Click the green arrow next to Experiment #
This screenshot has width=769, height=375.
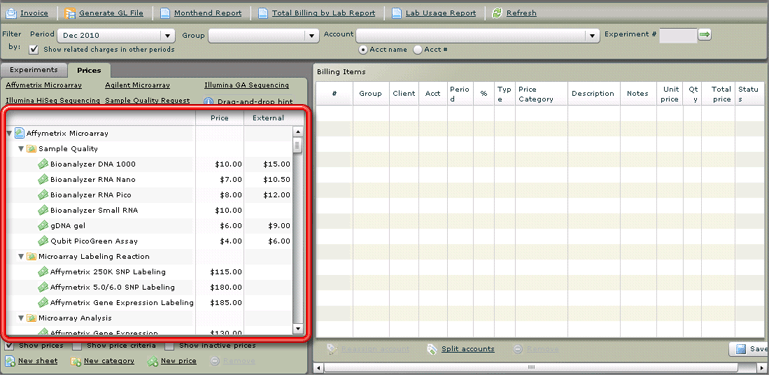point(705,34)
